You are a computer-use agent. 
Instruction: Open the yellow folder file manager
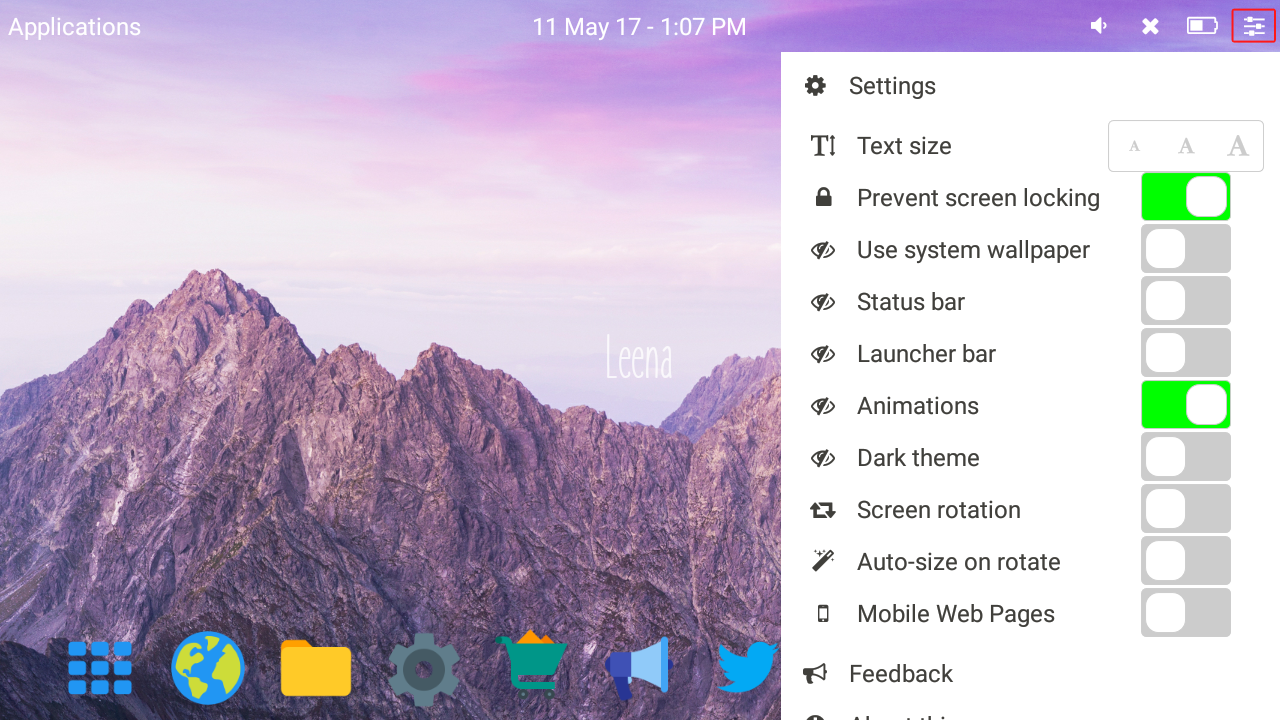316,668
